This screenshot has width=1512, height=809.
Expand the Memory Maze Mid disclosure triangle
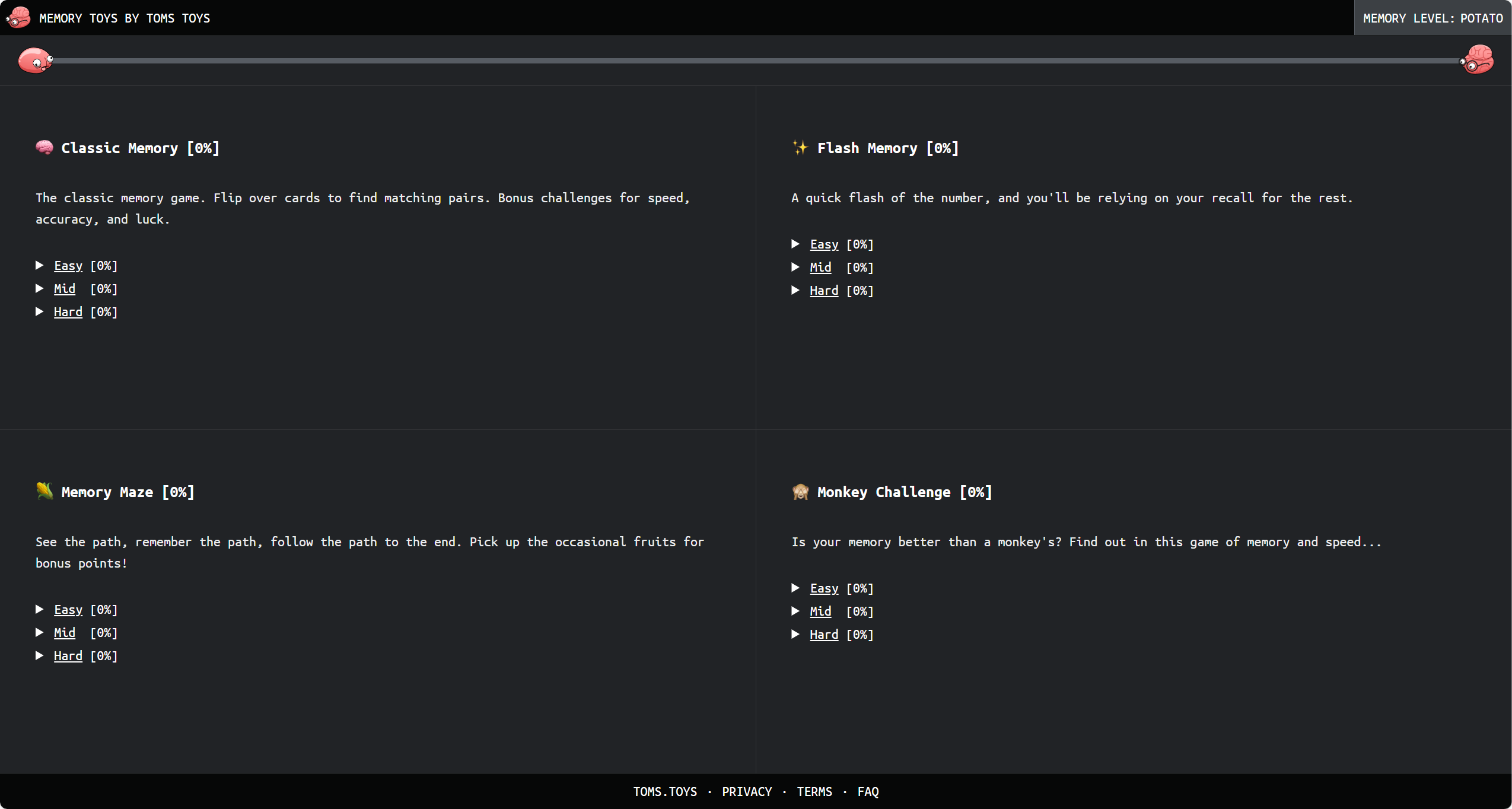tap(40, 632)
